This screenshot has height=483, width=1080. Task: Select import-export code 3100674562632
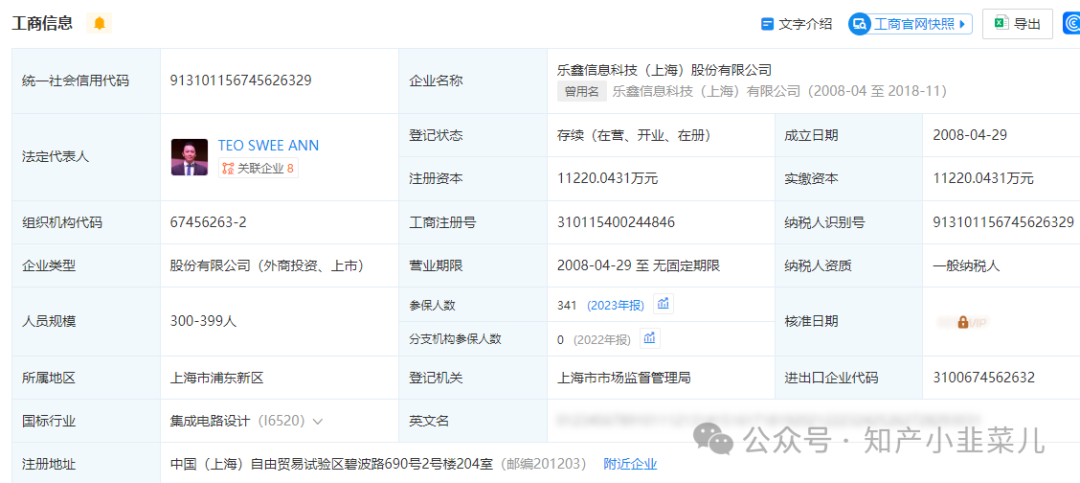point(984,378)
